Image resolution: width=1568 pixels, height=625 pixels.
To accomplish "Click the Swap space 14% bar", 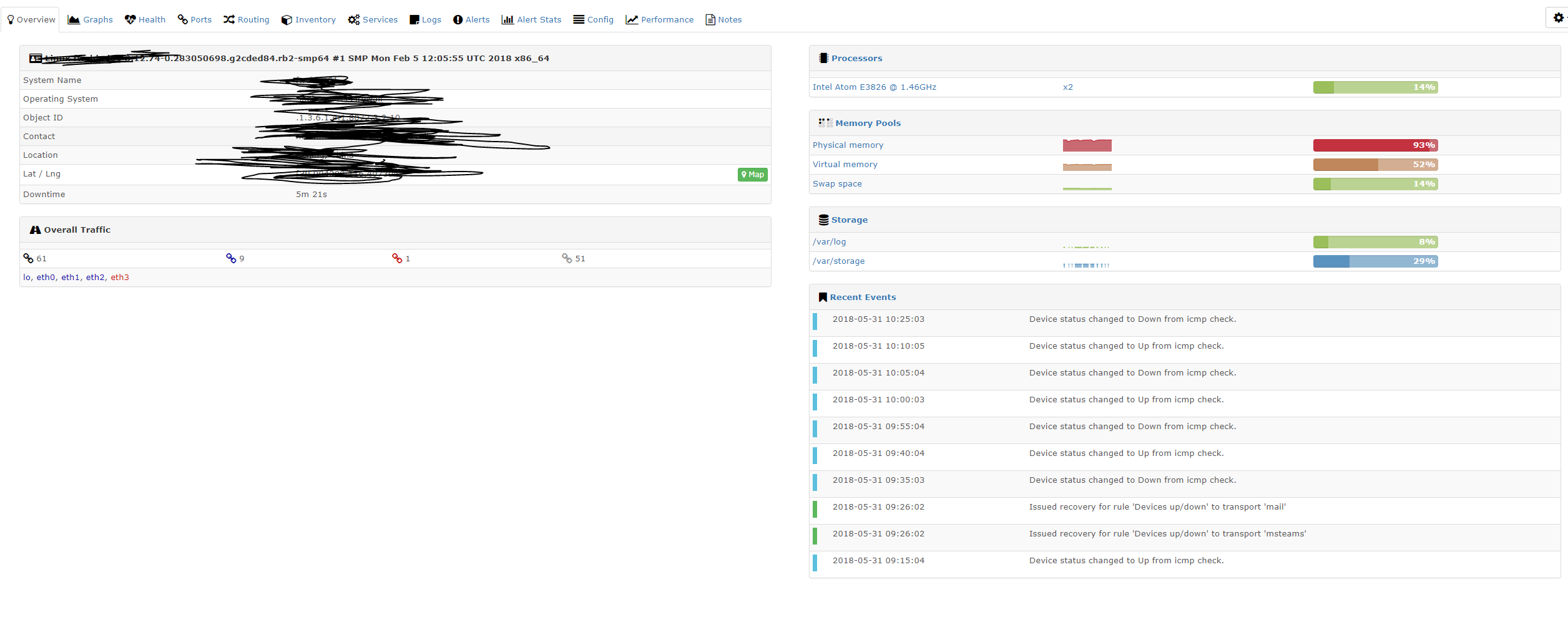I will click(1376, 184).
